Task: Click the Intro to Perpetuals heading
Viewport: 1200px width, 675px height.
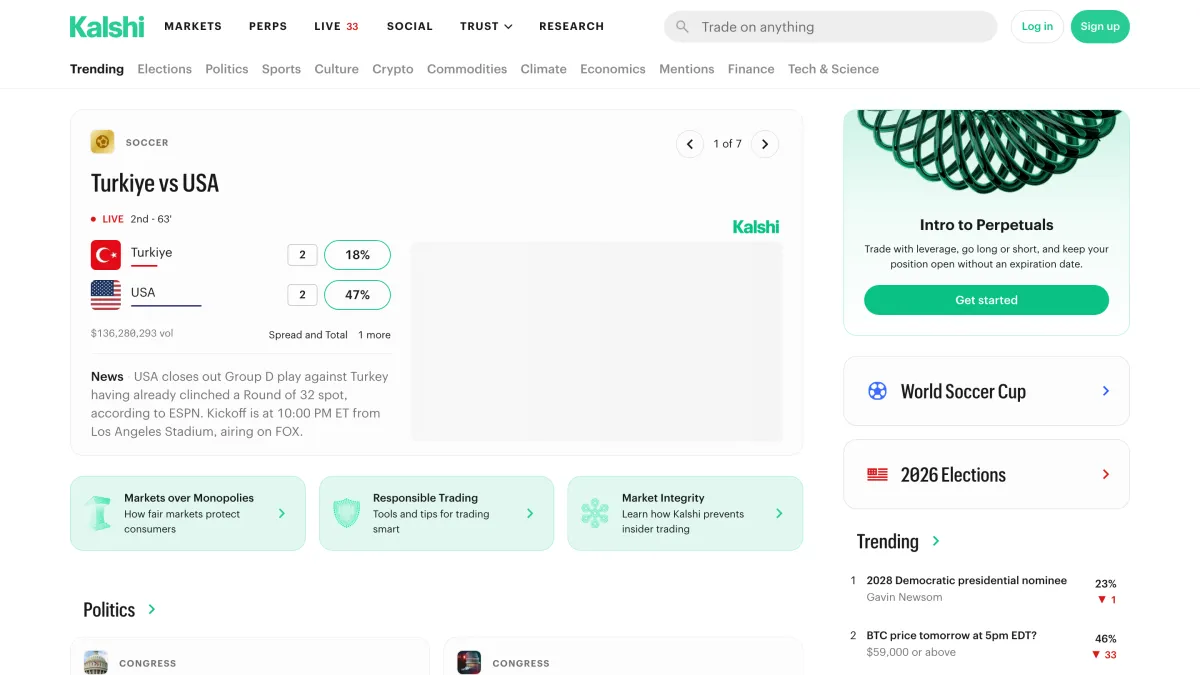Action: coord(986,225)
